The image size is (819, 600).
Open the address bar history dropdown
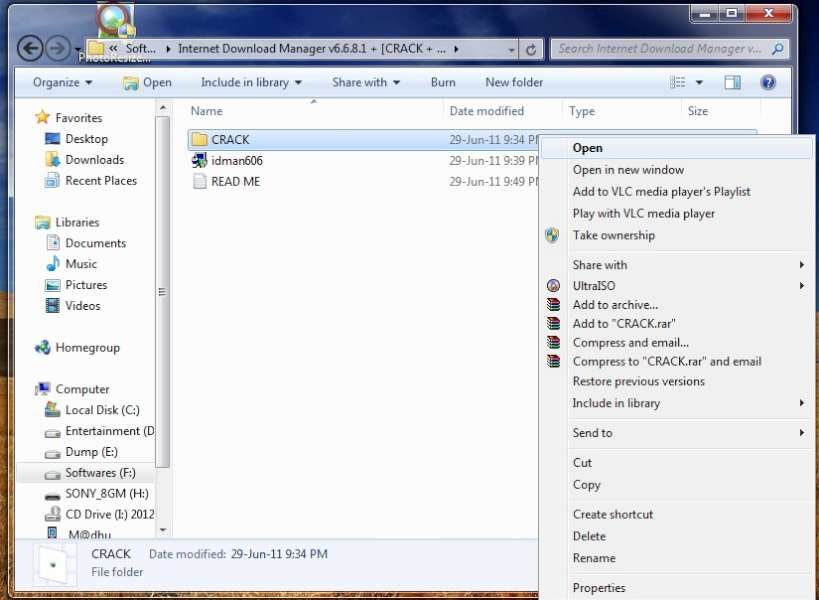(511, 49)
